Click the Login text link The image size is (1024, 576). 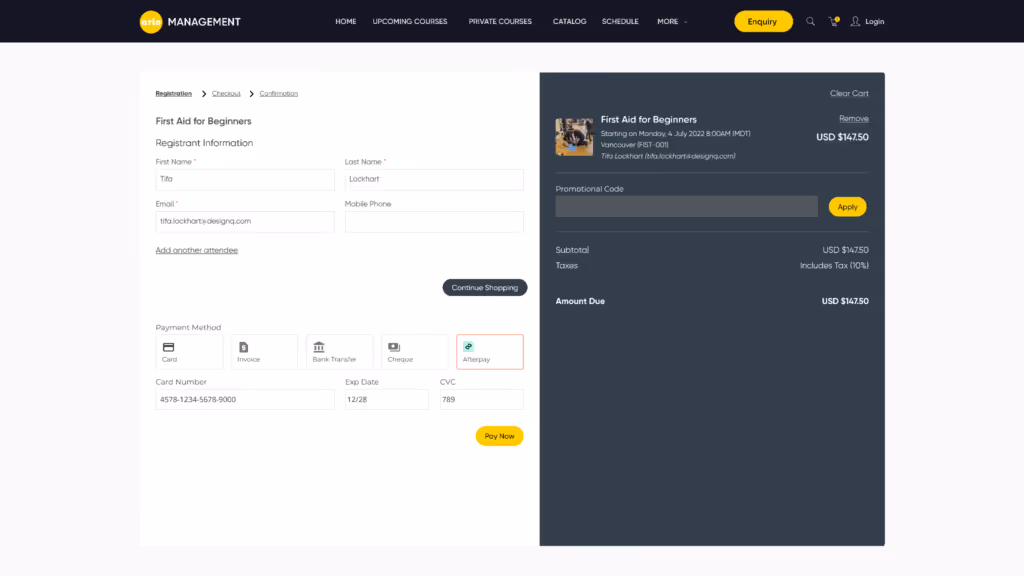point(874,22)
